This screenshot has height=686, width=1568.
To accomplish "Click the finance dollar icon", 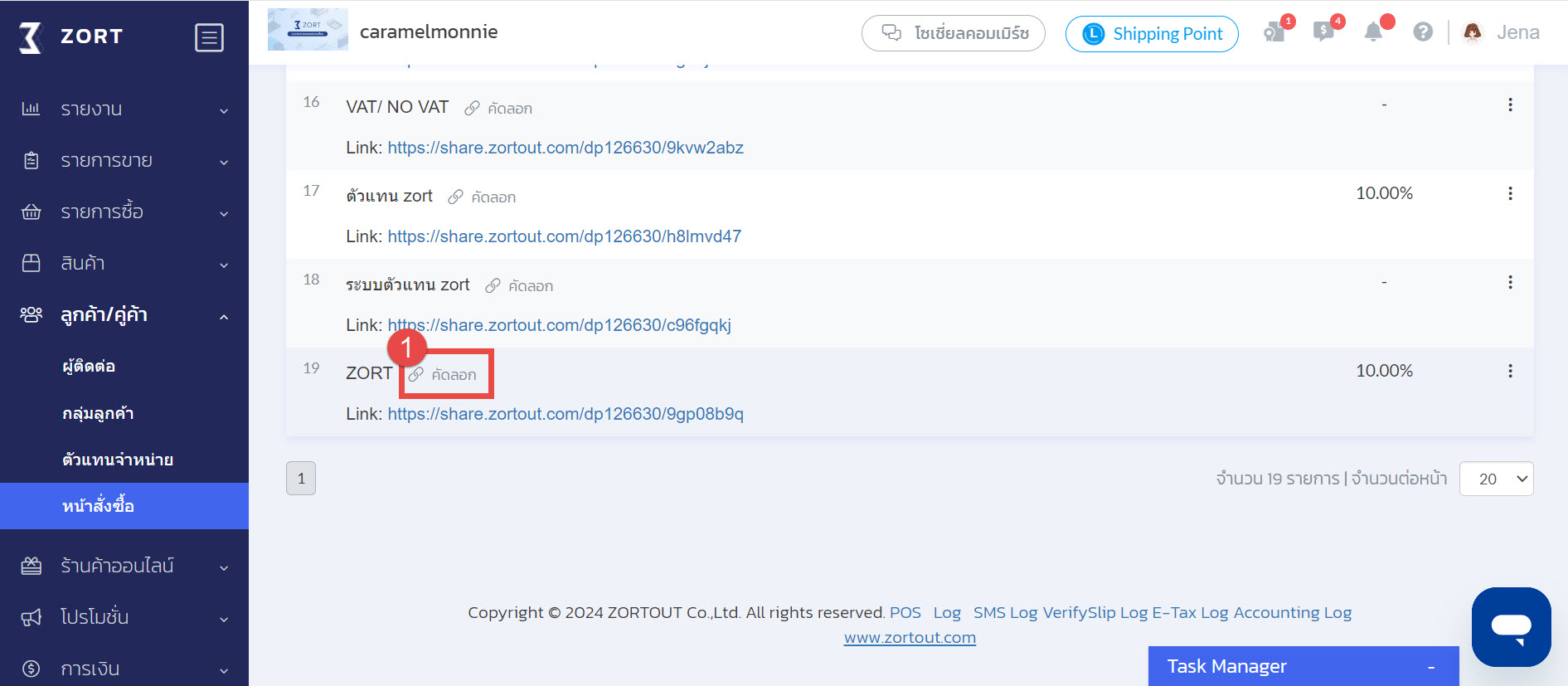I will tap(31, 669).
